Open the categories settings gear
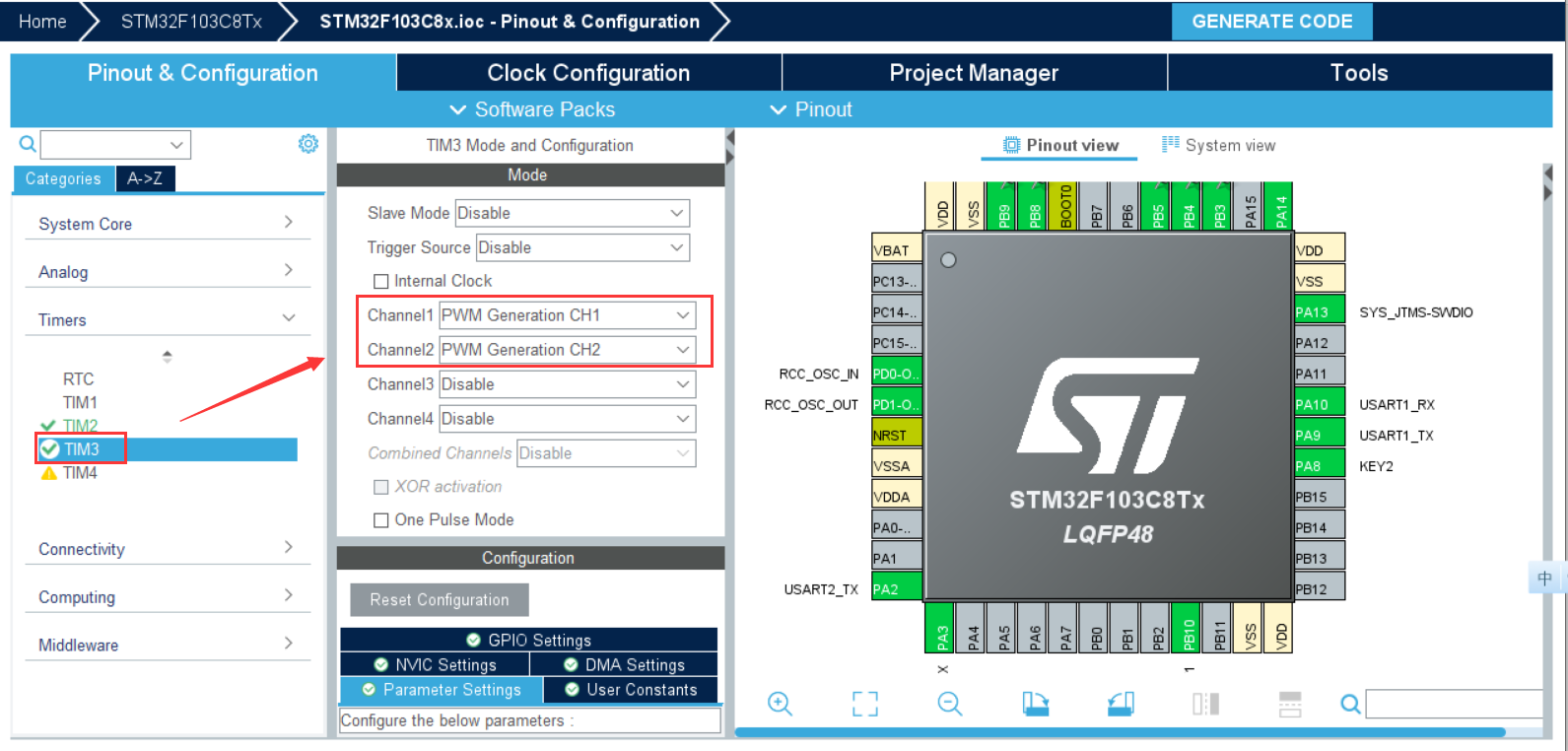Screen dimensions: 1568x751 pos(308,144)
